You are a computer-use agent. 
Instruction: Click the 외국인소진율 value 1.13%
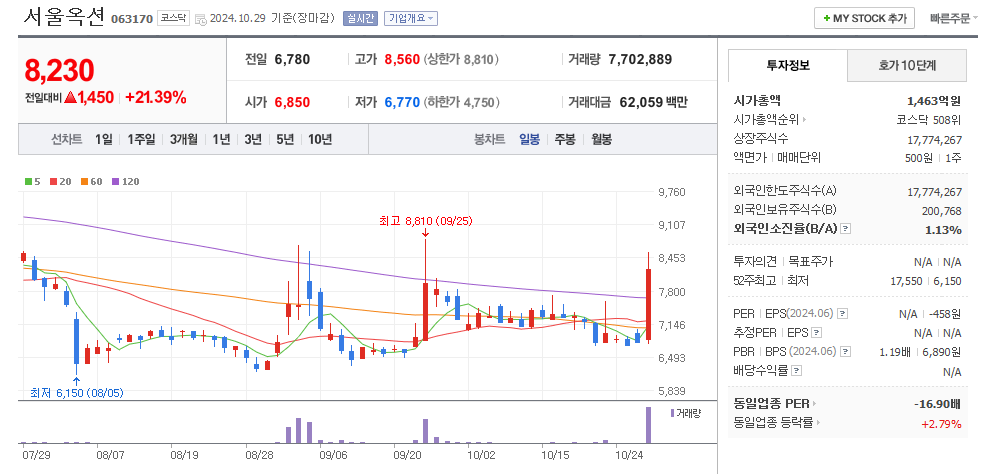pyautogui.click(x=943, y=229)
